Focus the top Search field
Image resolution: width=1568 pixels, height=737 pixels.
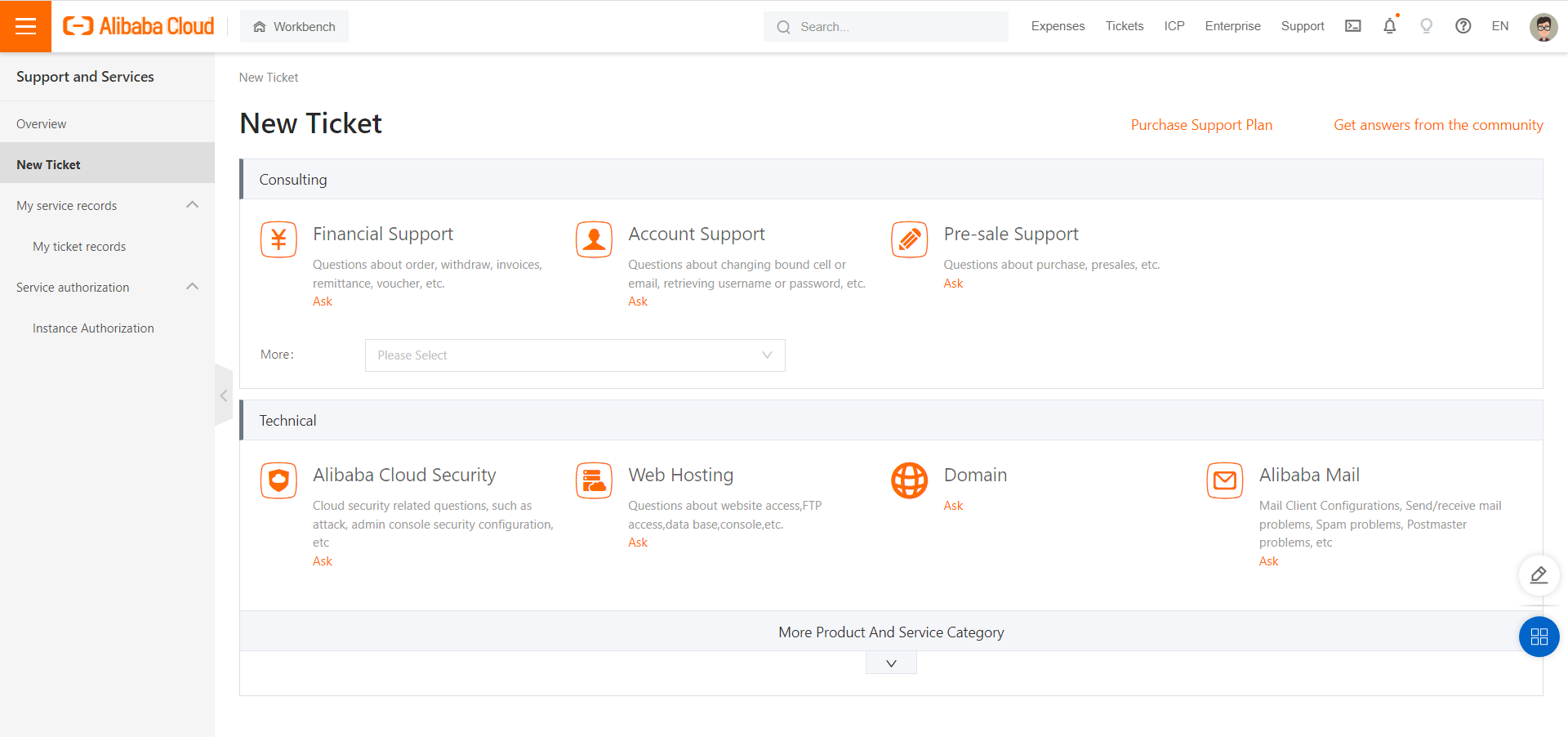coord(886,26)
